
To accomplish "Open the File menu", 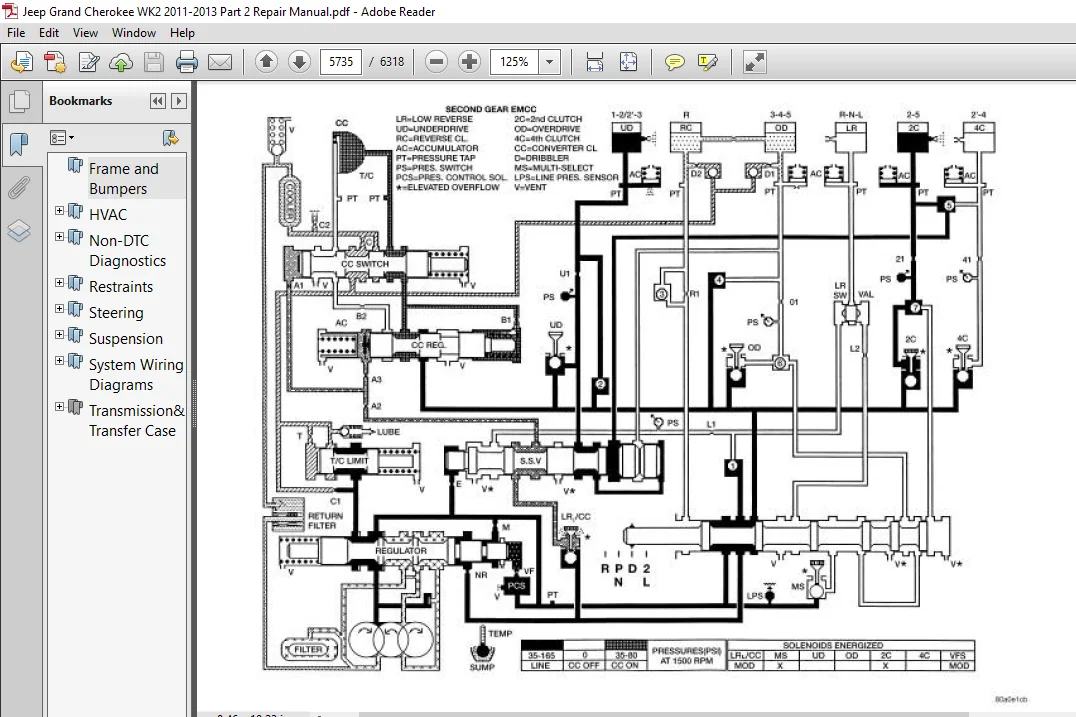I will (x=16, y=32).
